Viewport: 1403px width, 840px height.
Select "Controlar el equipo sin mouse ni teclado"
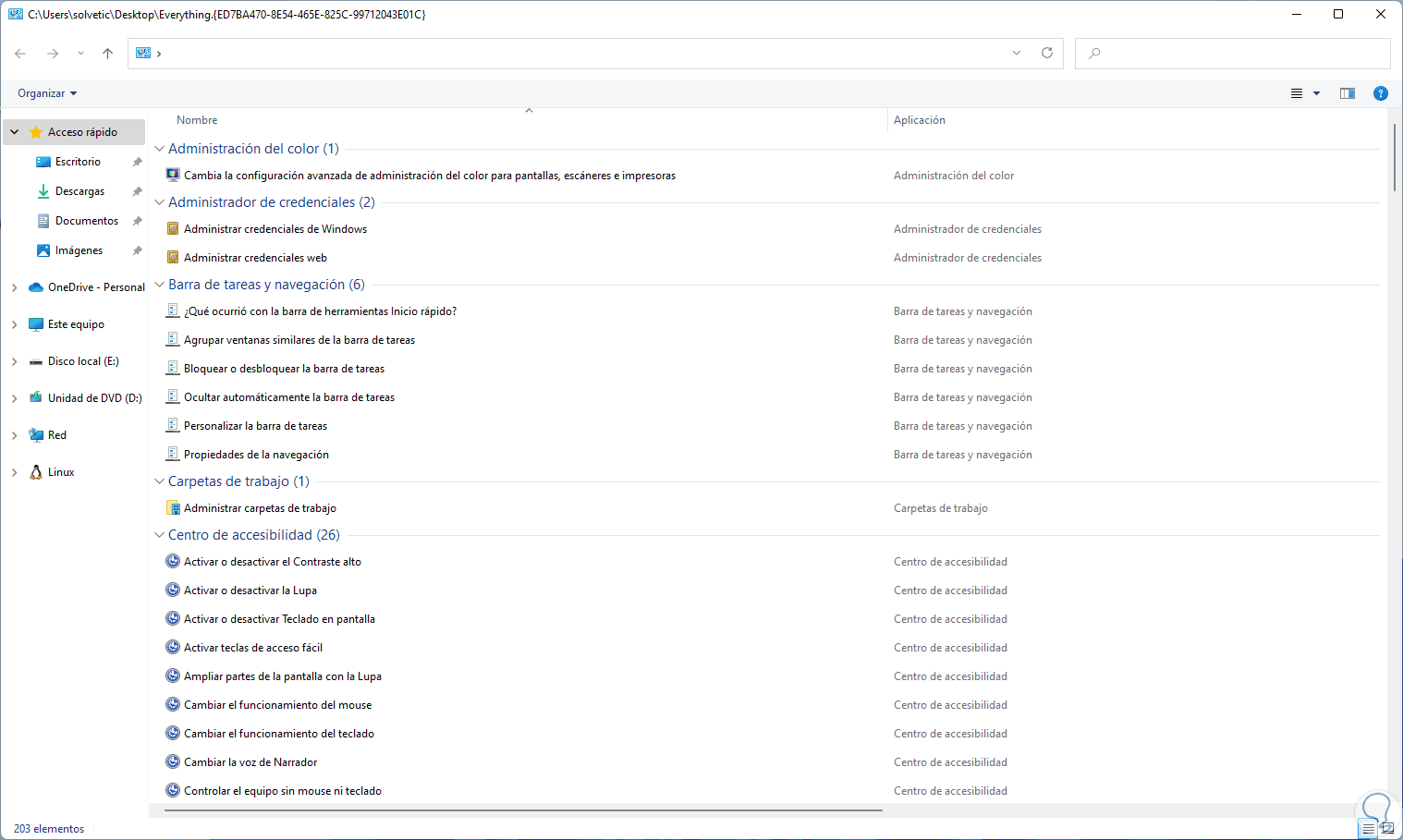coord(283,791)
